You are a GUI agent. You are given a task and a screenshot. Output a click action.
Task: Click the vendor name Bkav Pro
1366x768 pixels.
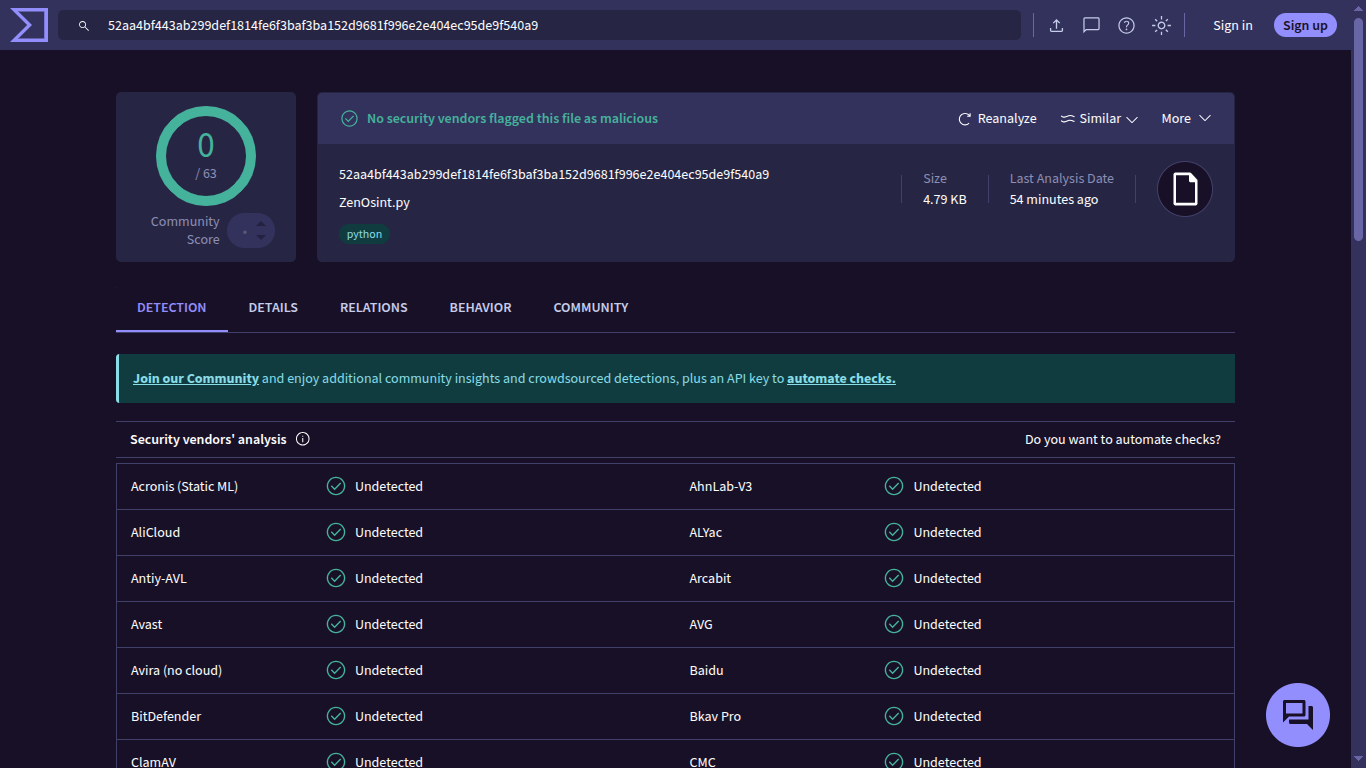tap(715, 716)
